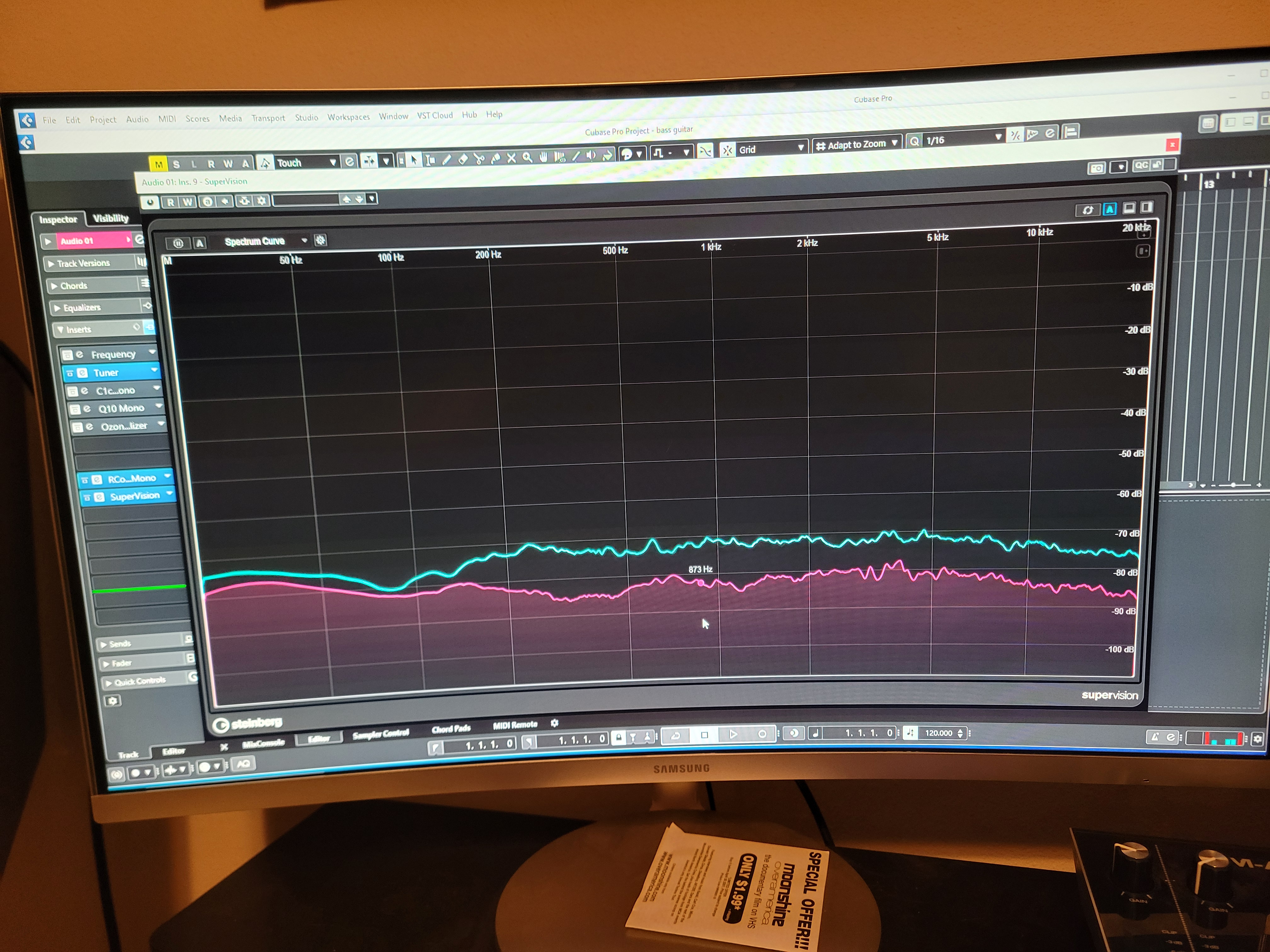
Task: Toggle Snap on/off button beside Grid
Action: (x=727, y=150)
